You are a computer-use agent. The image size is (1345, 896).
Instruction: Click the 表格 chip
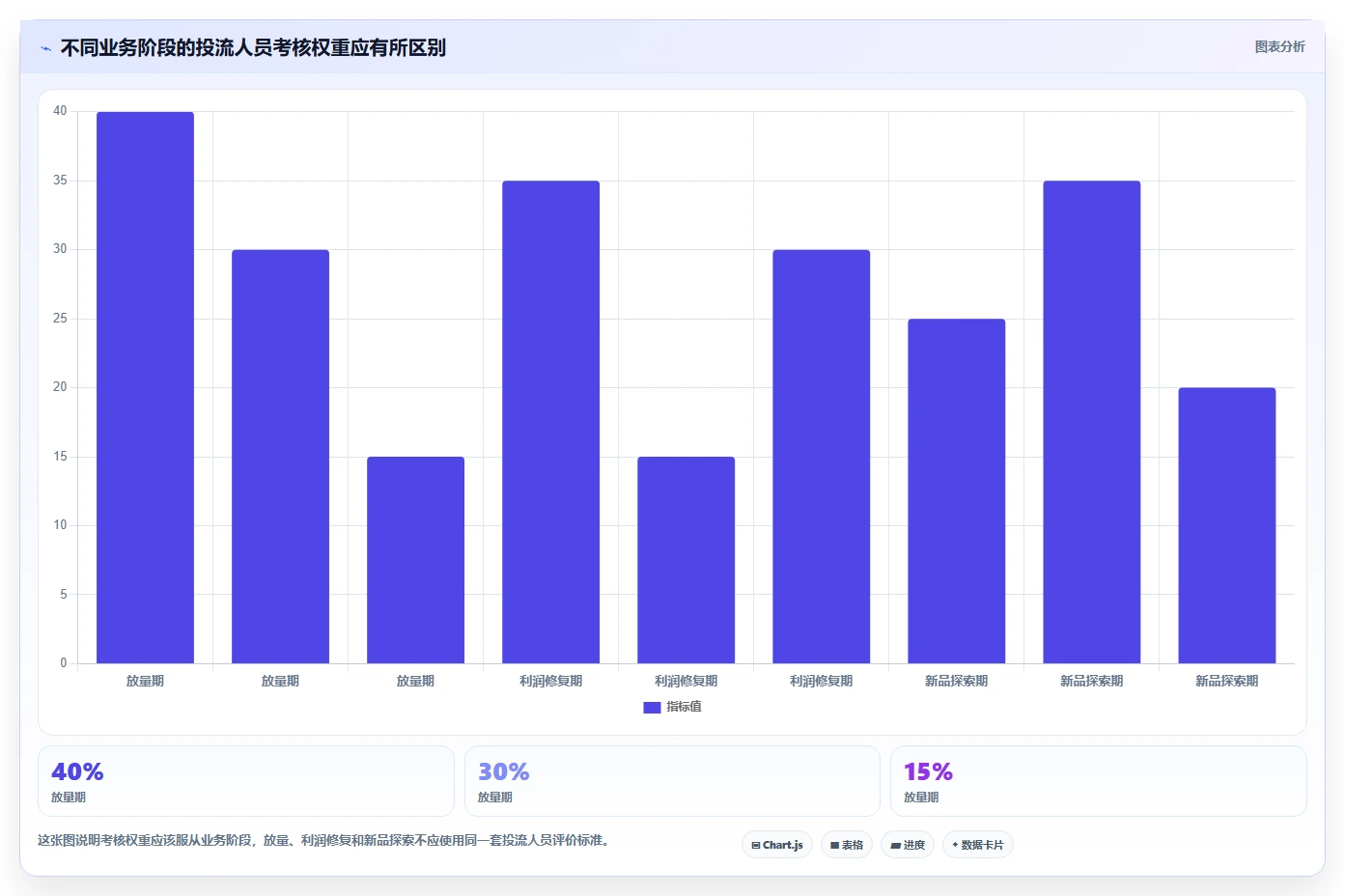847,845
